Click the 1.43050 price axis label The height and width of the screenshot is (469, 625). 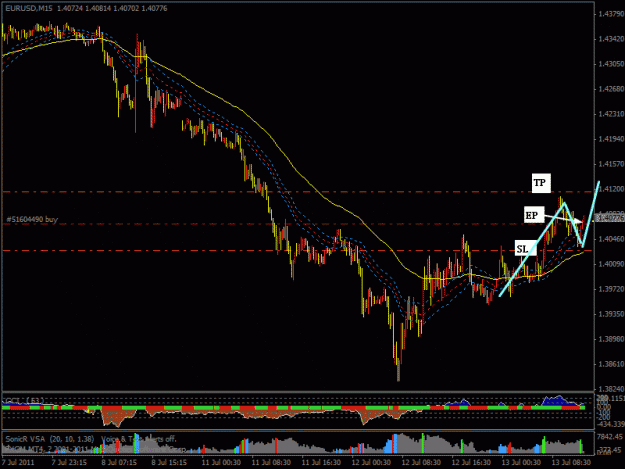[x=611, y=64]
